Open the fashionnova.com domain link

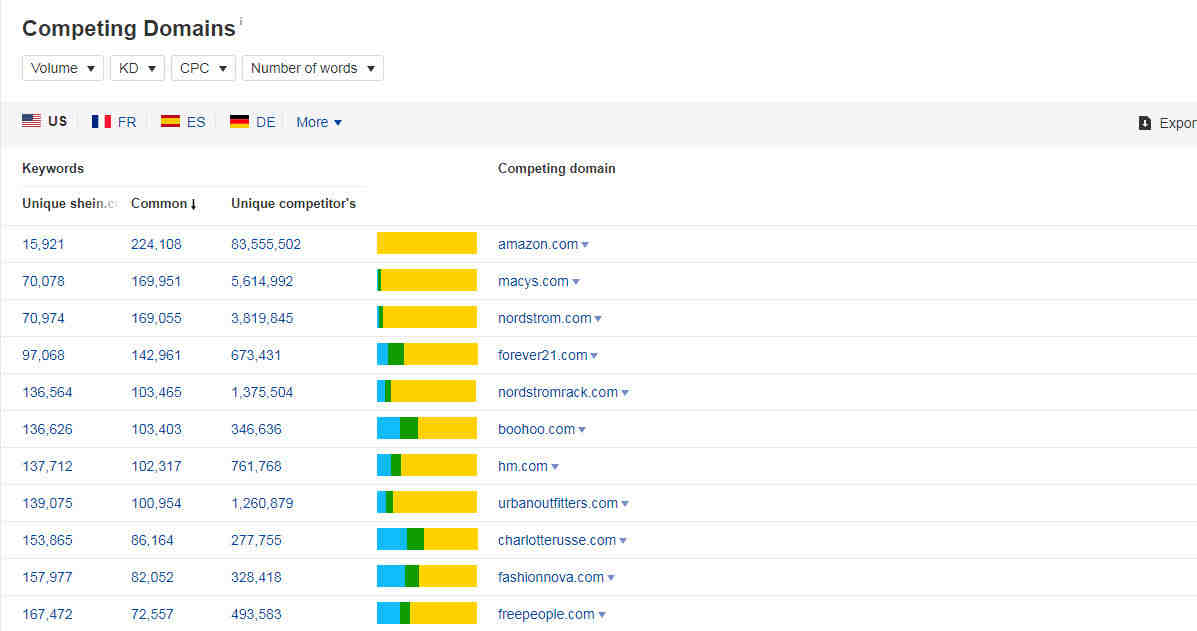coord(550,578)
